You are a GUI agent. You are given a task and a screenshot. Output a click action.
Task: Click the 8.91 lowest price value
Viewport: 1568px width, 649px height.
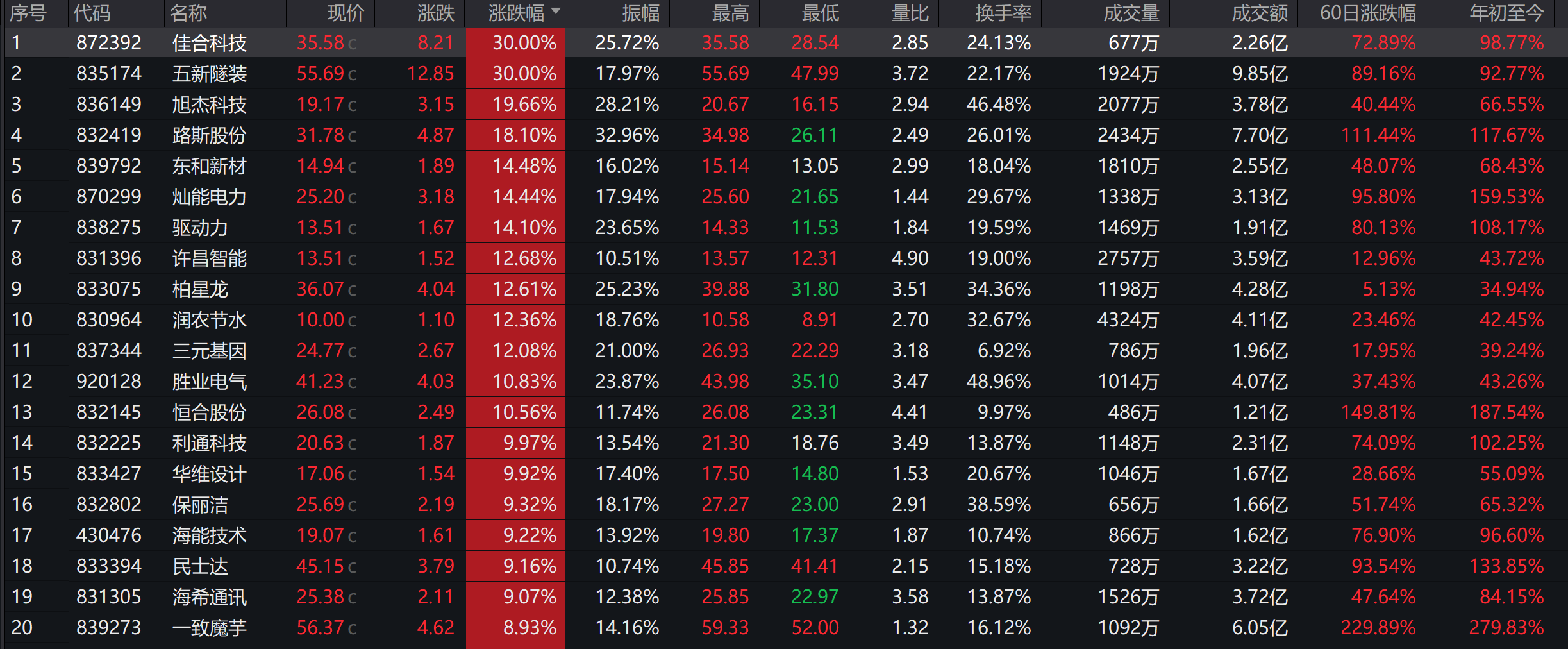[821, 320]
